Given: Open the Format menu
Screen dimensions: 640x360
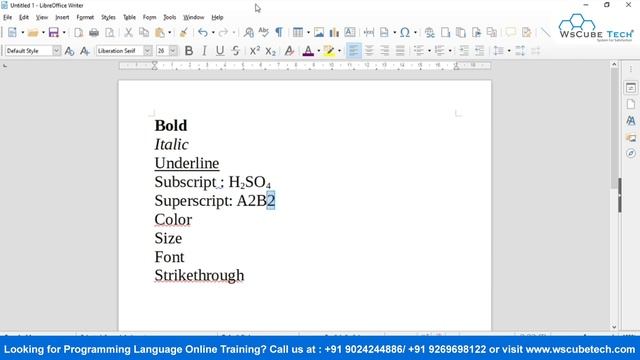Looking at the screenshot, I should click(85, 18).
